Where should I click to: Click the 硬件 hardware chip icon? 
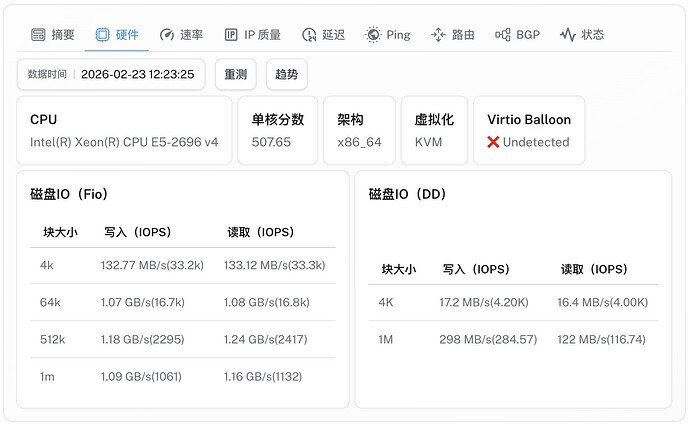103,34
